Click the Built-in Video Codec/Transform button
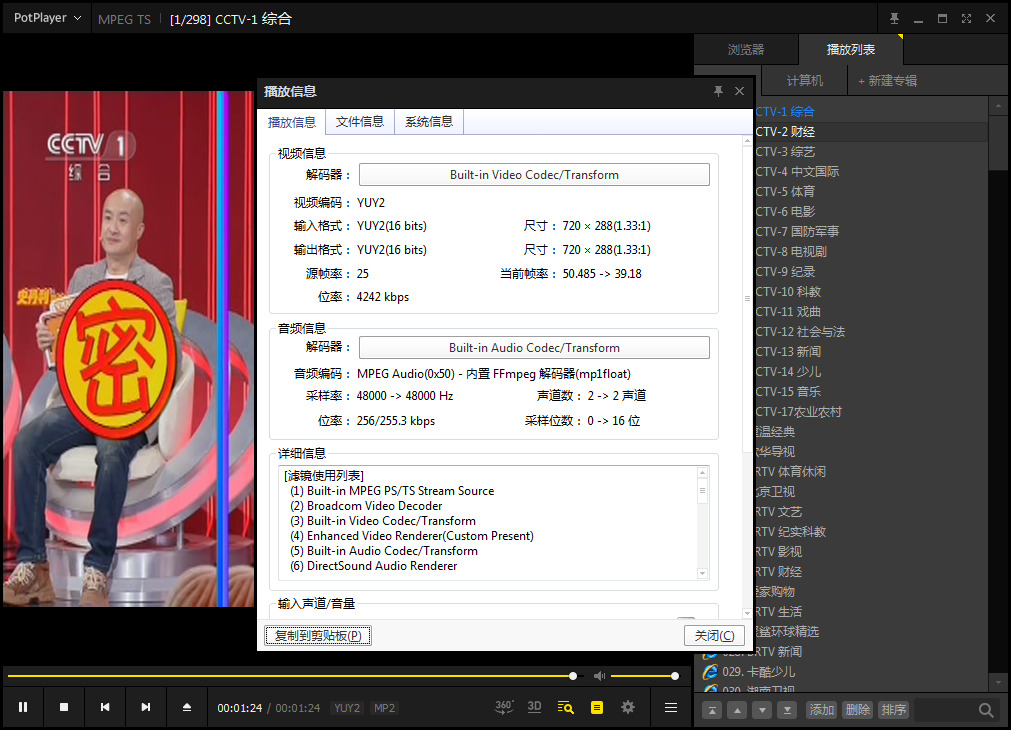This screenshot has width=1011, height=730. (534, 175)
